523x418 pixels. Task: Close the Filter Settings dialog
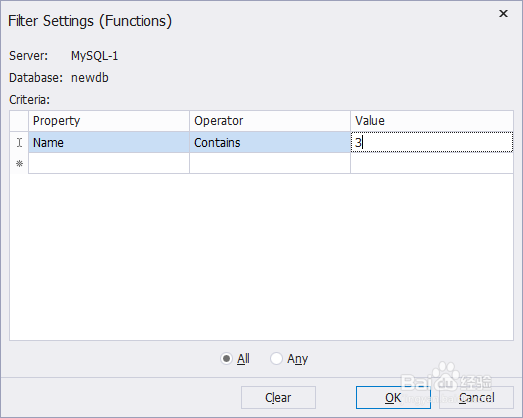tap(503, 13)
